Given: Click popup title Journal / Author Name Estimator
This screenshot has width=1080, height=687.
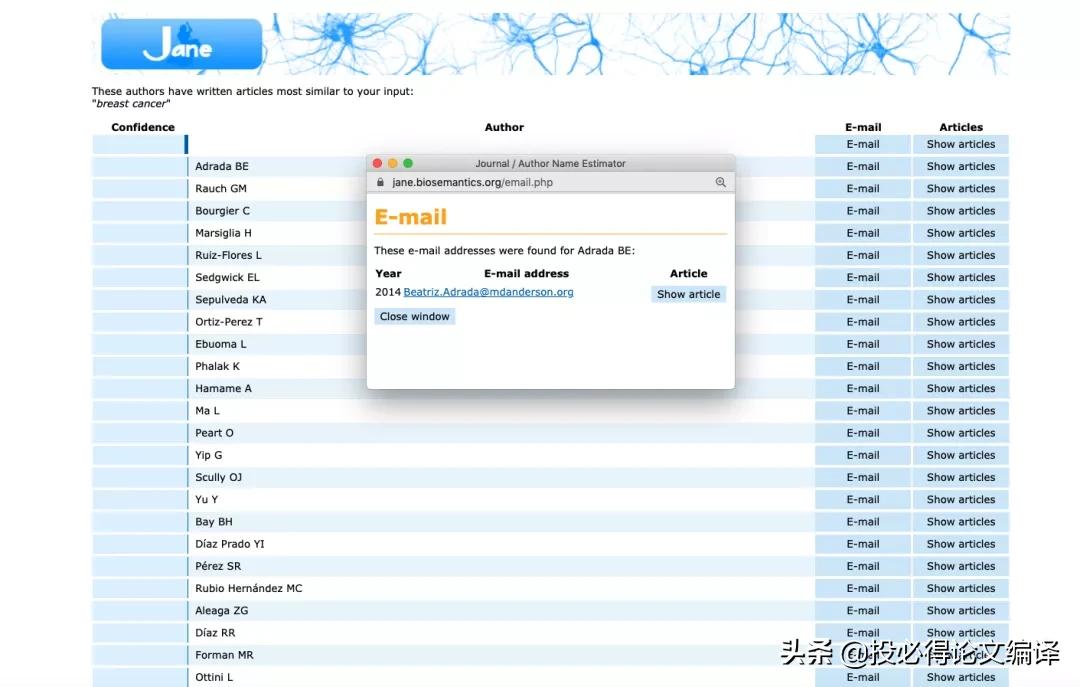Looking at the screenshot, I should tap(550, 163).
